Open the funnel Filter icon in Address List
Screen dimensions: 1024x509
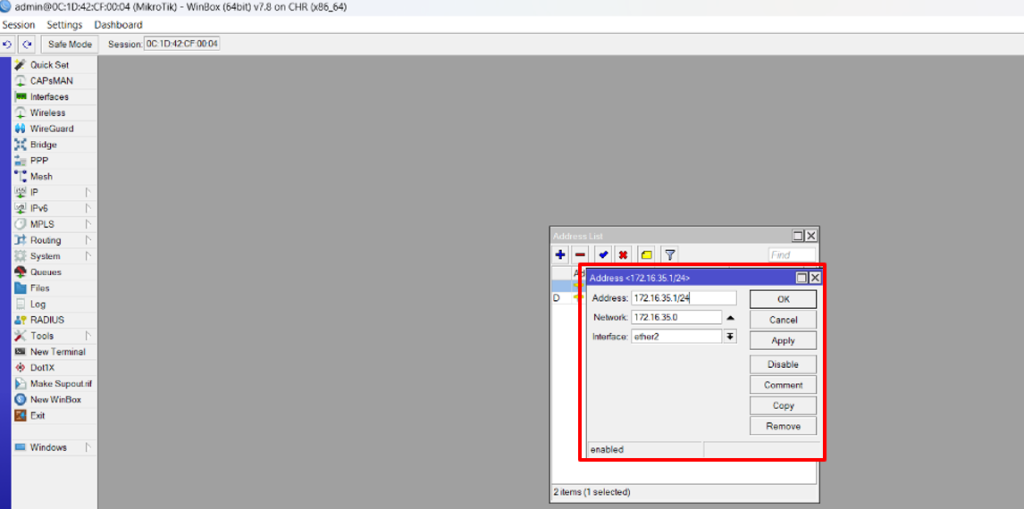click(x=670, y=255)
